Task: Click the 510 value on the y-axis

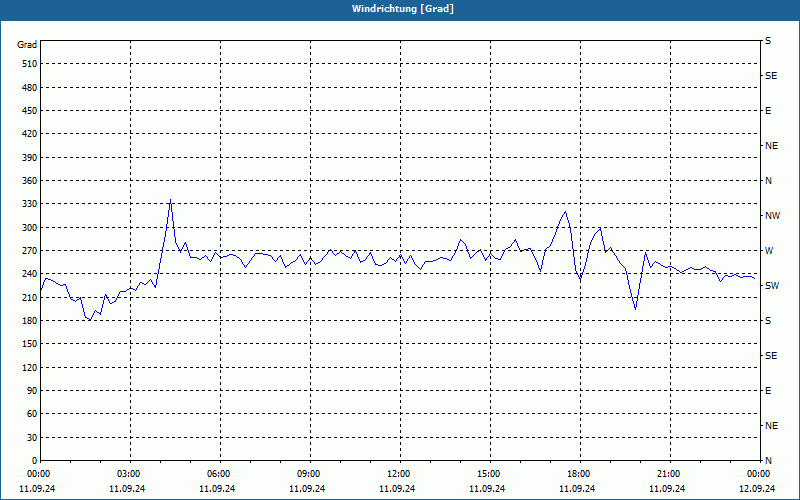Action: tap(30, 64)
